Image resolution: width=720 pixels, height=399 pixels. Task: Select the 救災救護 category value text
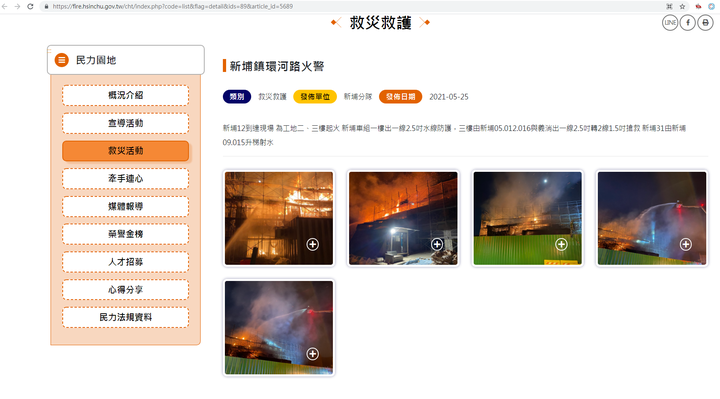coord(272,97)
